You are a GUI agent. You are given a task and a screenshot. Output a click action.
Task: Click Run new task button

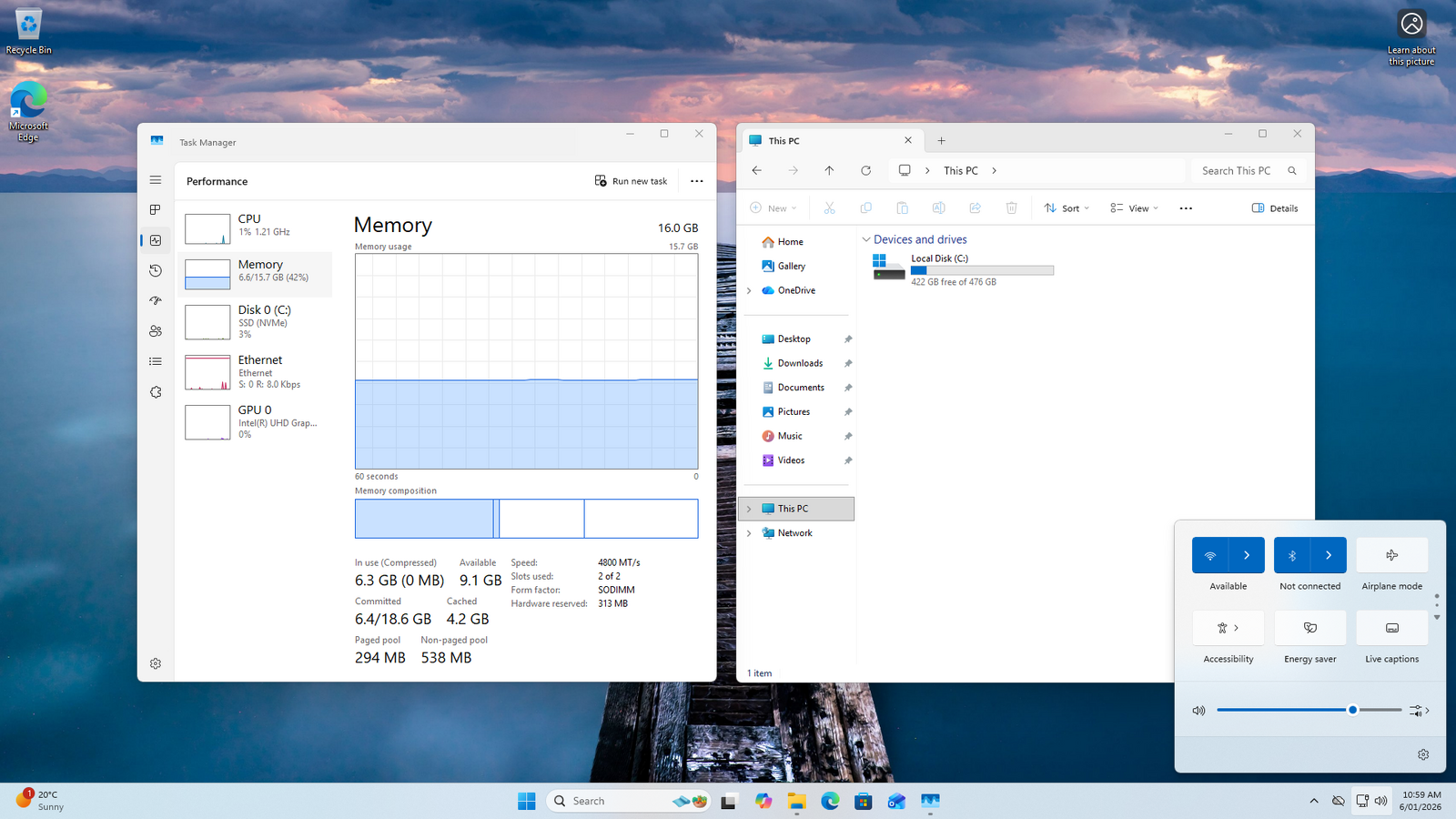tap(631, 181)
